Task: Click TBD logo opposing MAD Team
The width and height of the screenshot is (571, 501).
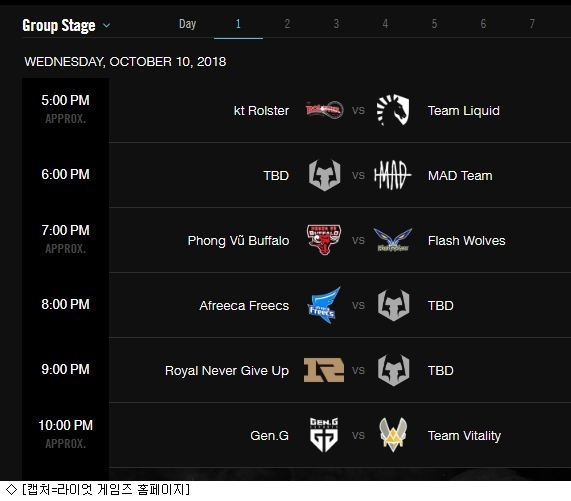Action: pyautogui.click(x=324, y=175)
